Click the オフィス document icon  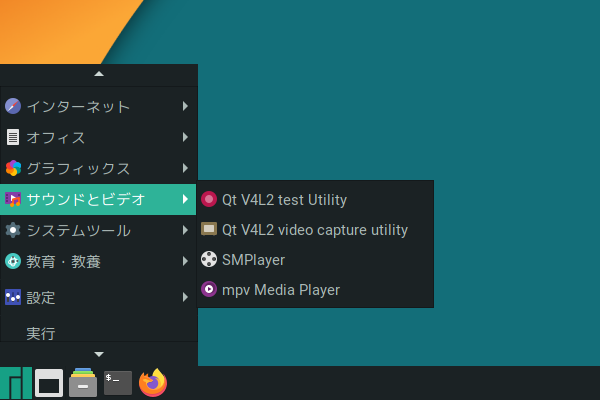coord(13,137)
